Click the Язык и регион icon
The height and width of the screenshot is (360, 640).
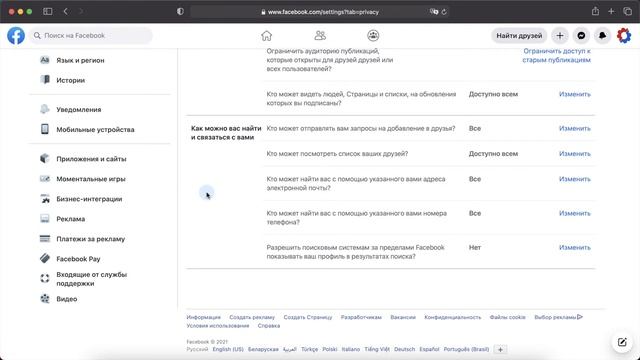click(45, 60)
